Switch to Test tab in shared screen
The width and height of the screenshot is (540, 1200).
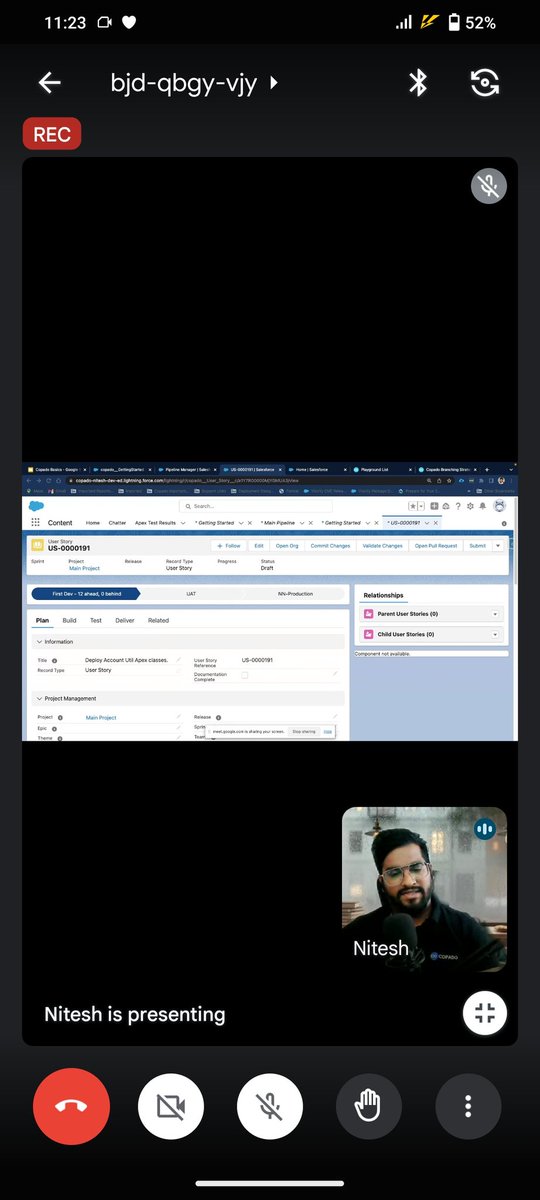pyautogui.click(x=96, y=621)
